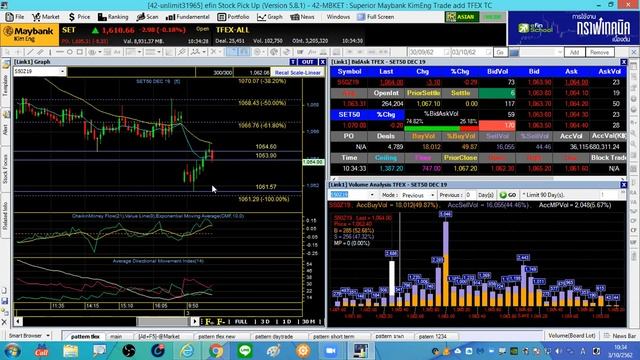Select the rectangle drawing tool
This screenshot has height=360, width=640.
click(80, 52)
